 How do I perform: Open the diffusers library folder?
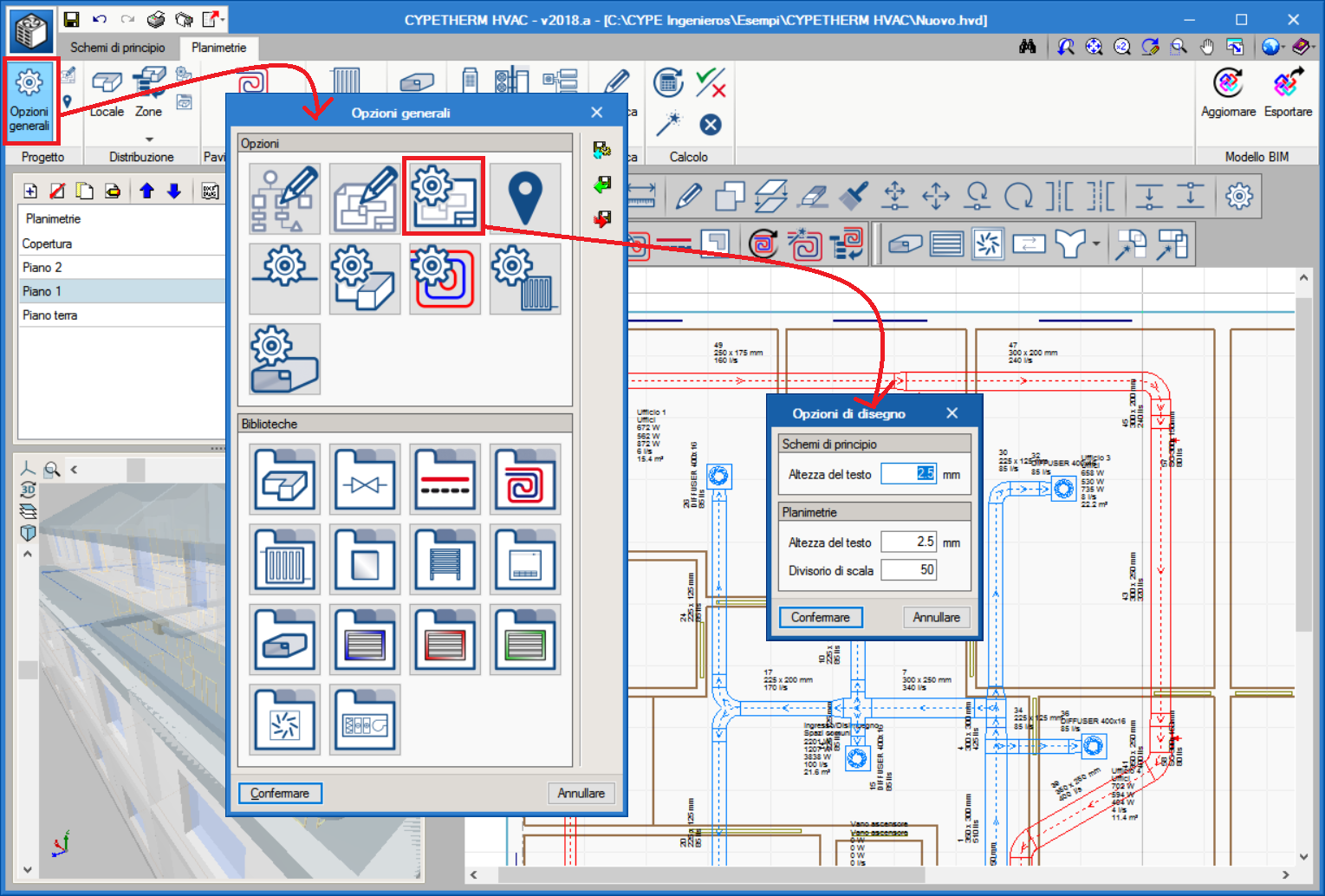pyautogui.click(x=284, y=719)
